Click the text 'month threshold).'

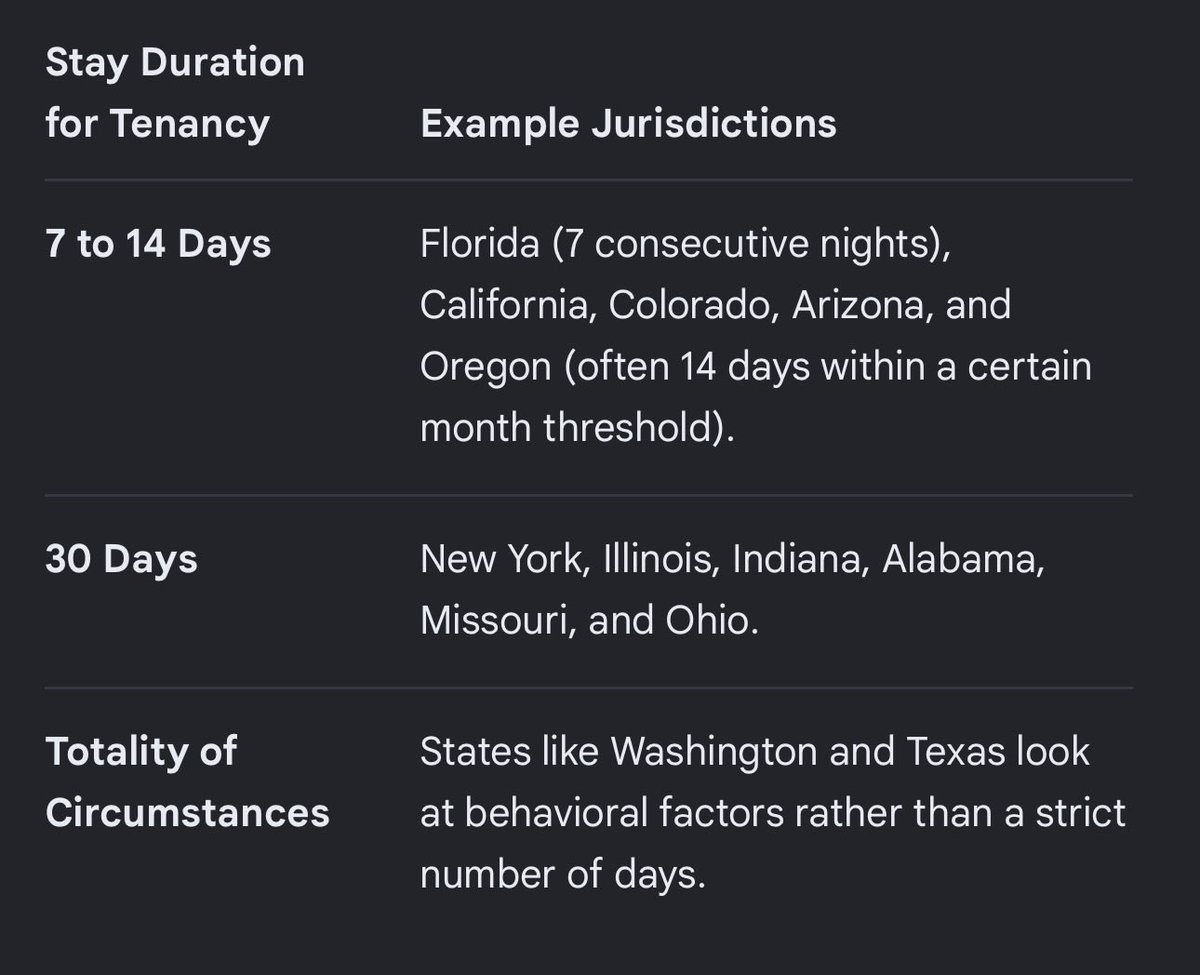point(577,428)
